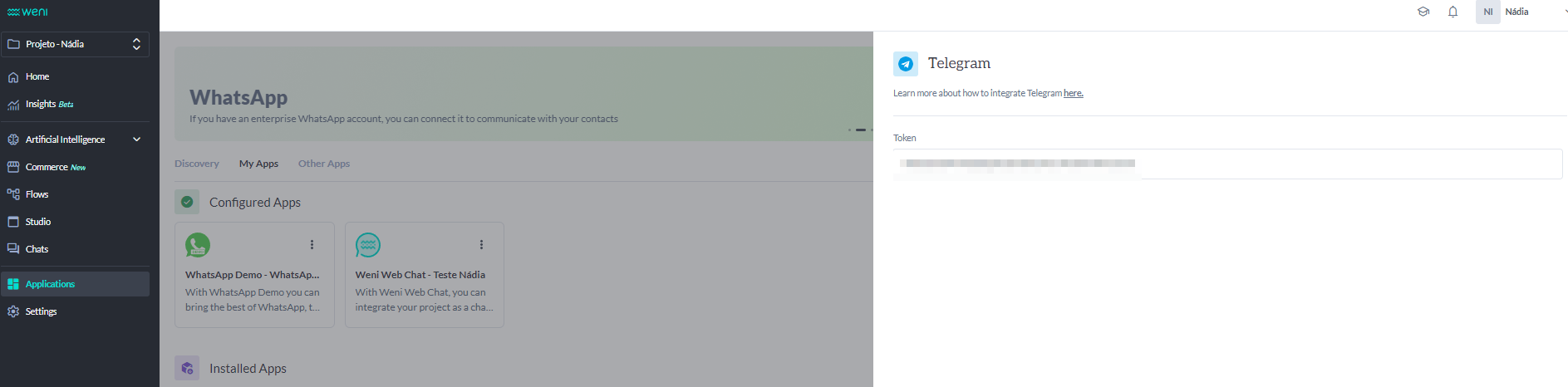Select the active banner carousel indicator
Screen dimensions: 1568x387
click(x=861, y=130)
